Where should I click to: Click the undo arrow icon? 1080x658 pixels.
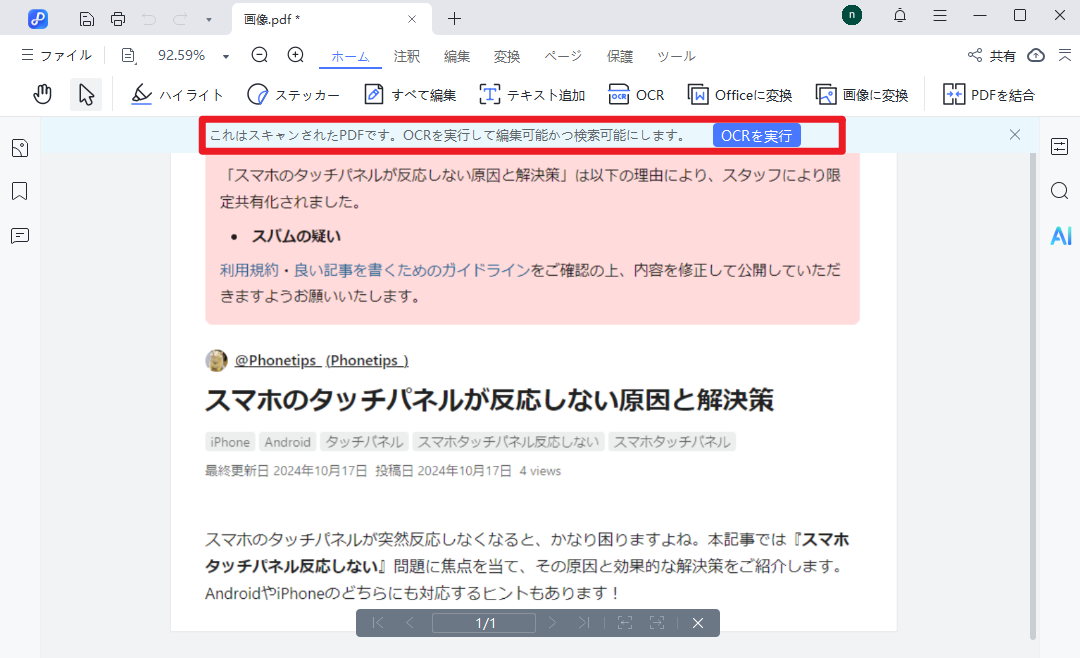[x=149, y=19]
